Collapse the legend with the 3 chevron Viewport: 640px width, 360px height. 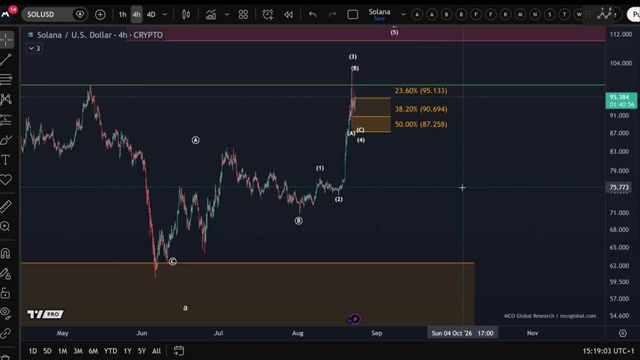pyautogui.click(x=34, y=48)
